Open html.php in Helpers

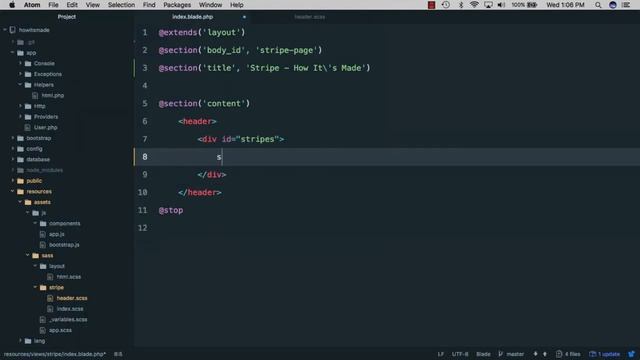coord(53,96)
